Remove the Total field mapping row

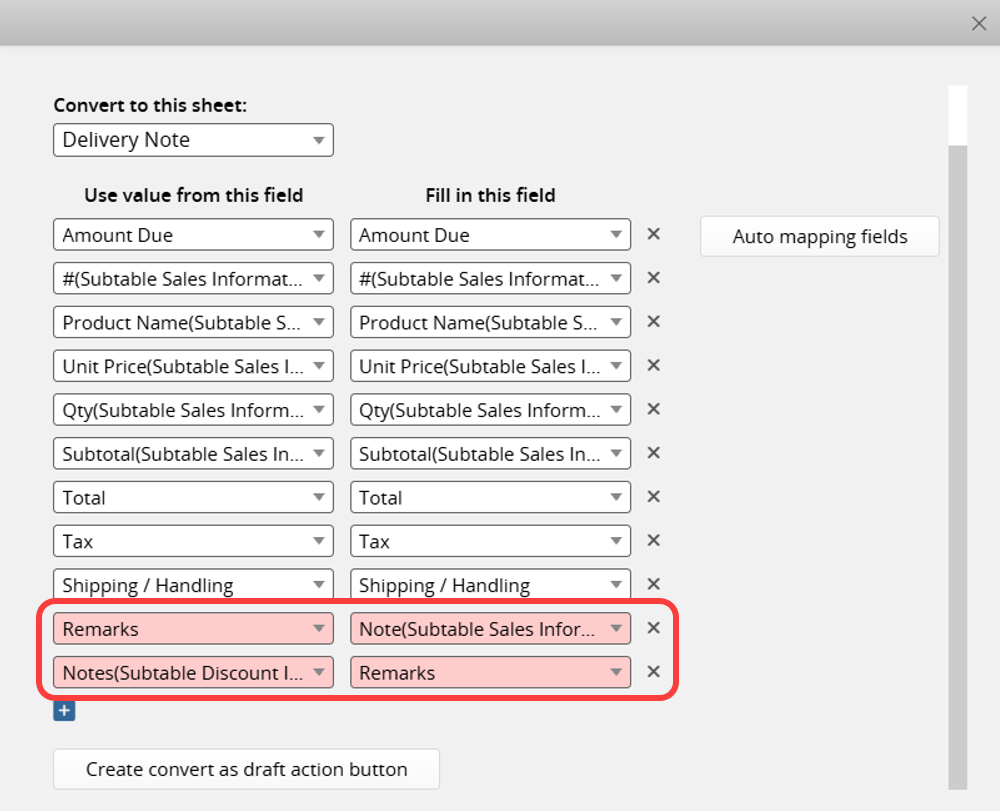[x=653, y=497]
